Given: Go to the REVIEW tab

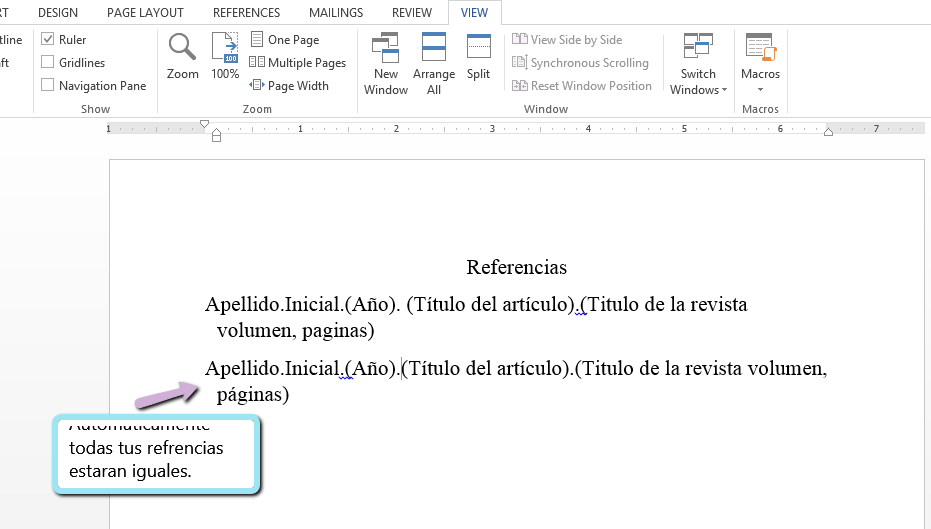Looking at the screenshot, I should (412, 13).
